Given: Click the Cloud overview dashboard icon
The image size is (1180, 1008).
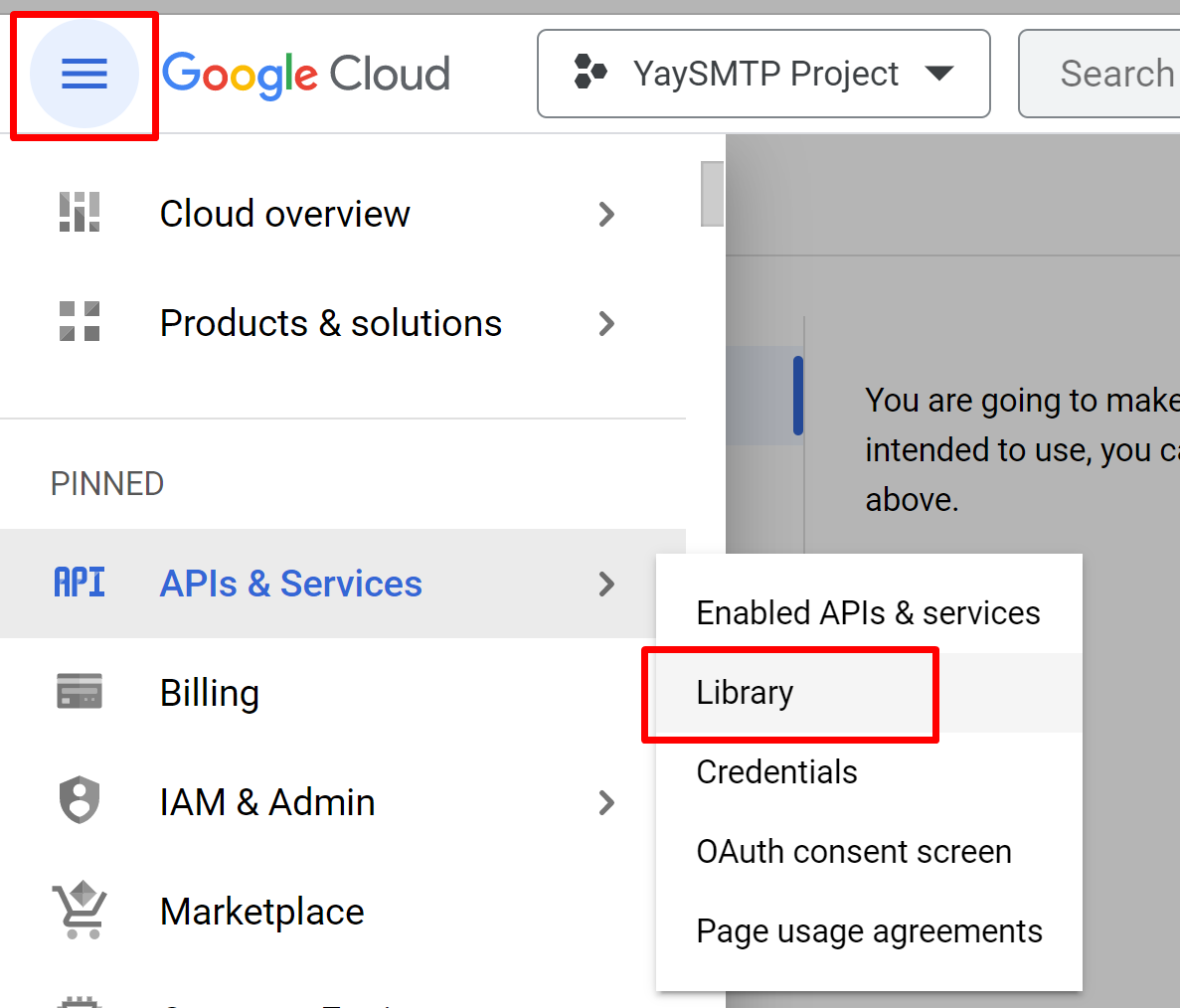Looking at the screenshot, I should pos(80,213).
